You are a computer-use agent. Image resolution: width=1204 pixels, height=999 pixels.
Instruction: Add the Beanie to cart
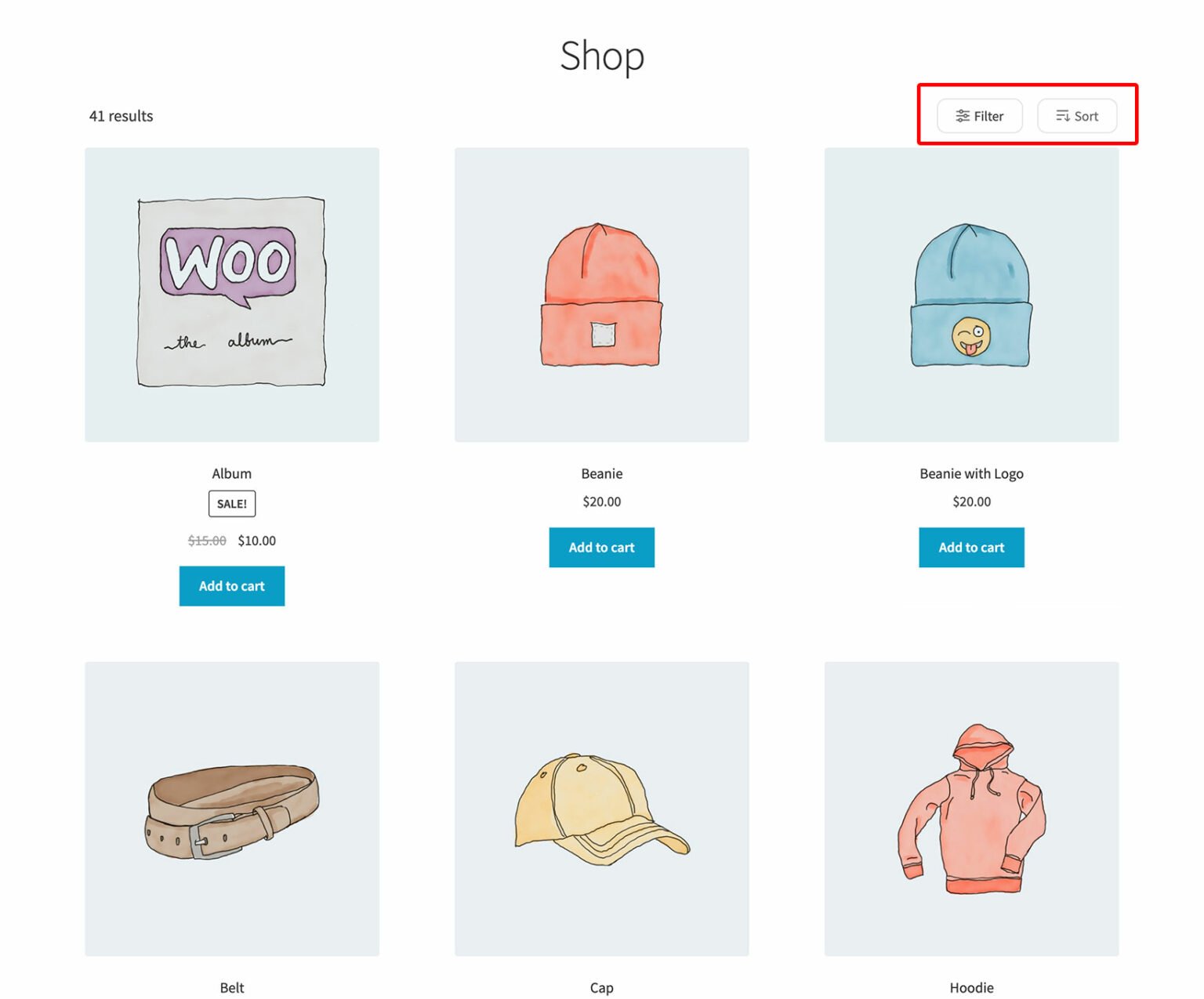601,548
